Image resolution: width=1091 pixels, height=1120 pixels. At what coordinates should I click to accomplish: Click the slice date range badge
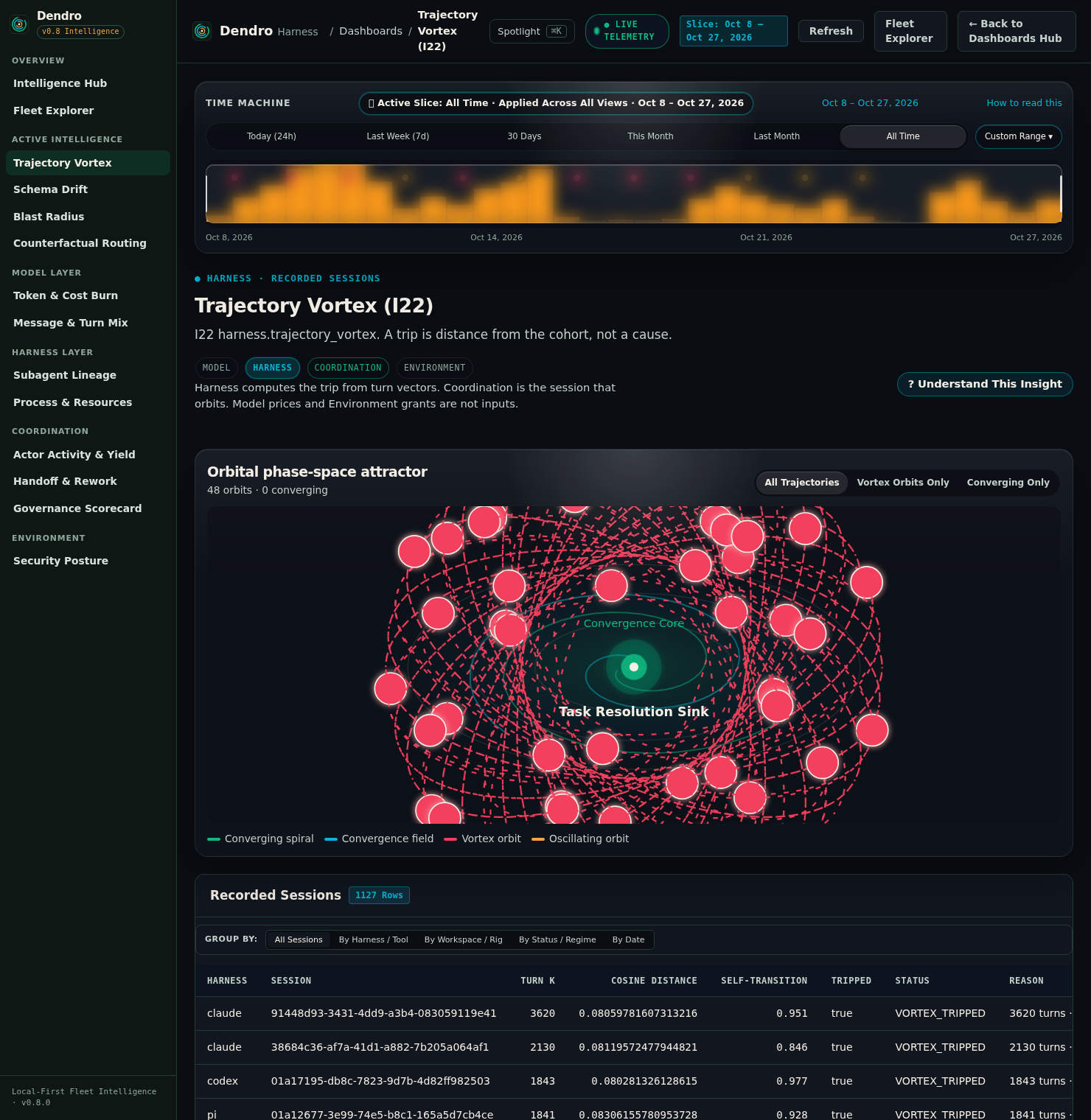coord(733,31)
